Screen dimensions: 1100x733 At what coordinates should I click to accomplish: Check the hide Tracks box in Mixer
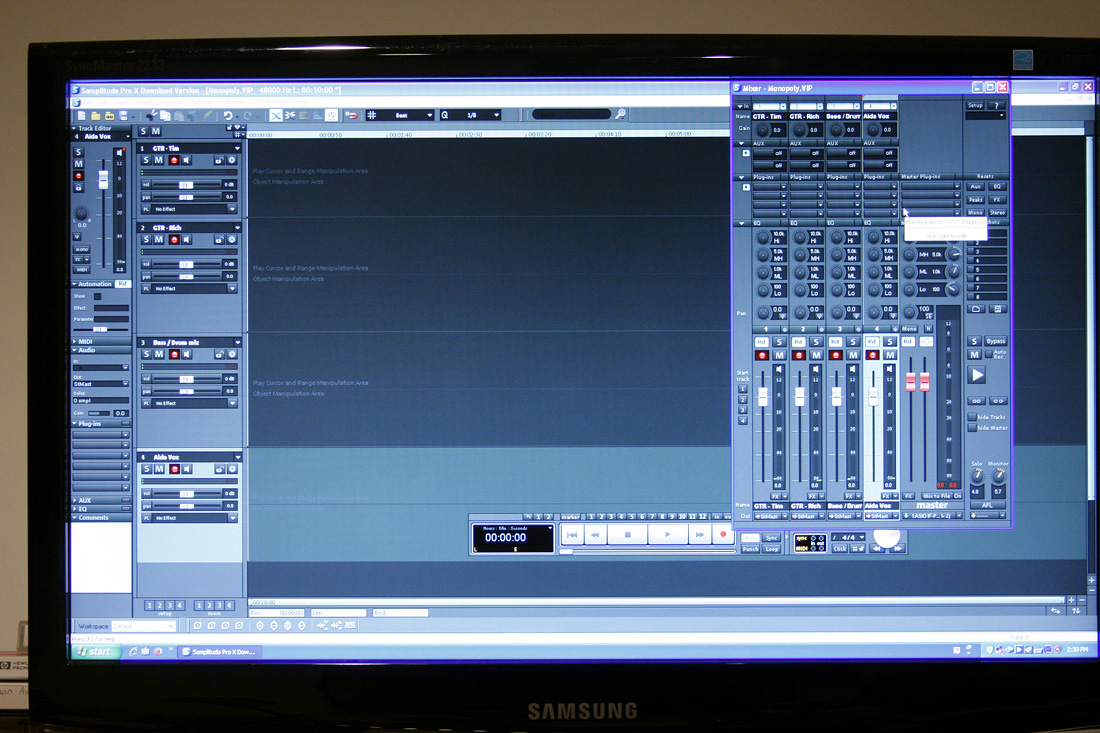click(x=972, y=417)
